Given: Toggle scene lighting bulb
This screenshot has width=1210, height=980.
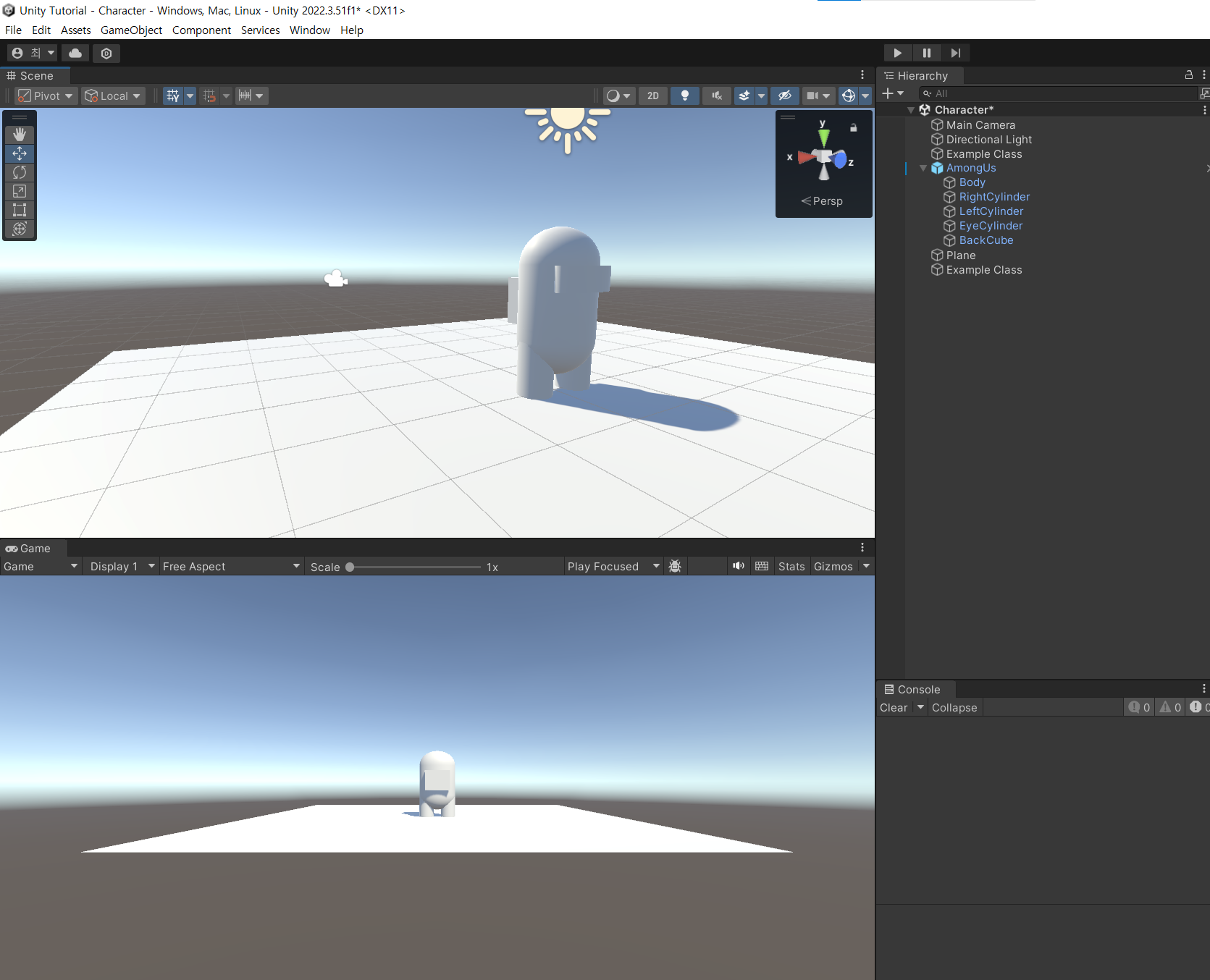Looking at the screenshot, I should click(685, 96).
